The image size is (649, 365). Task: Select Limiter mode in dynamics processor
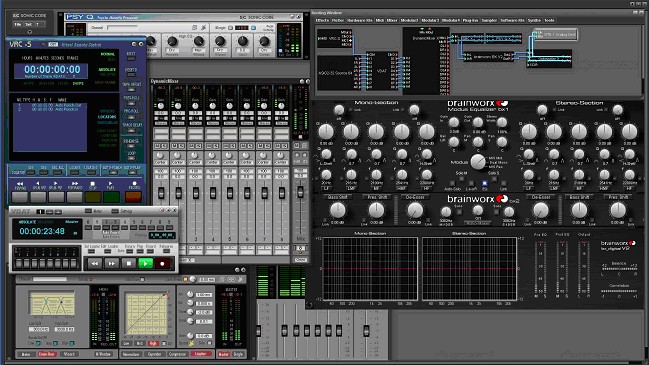click(201, 354)
